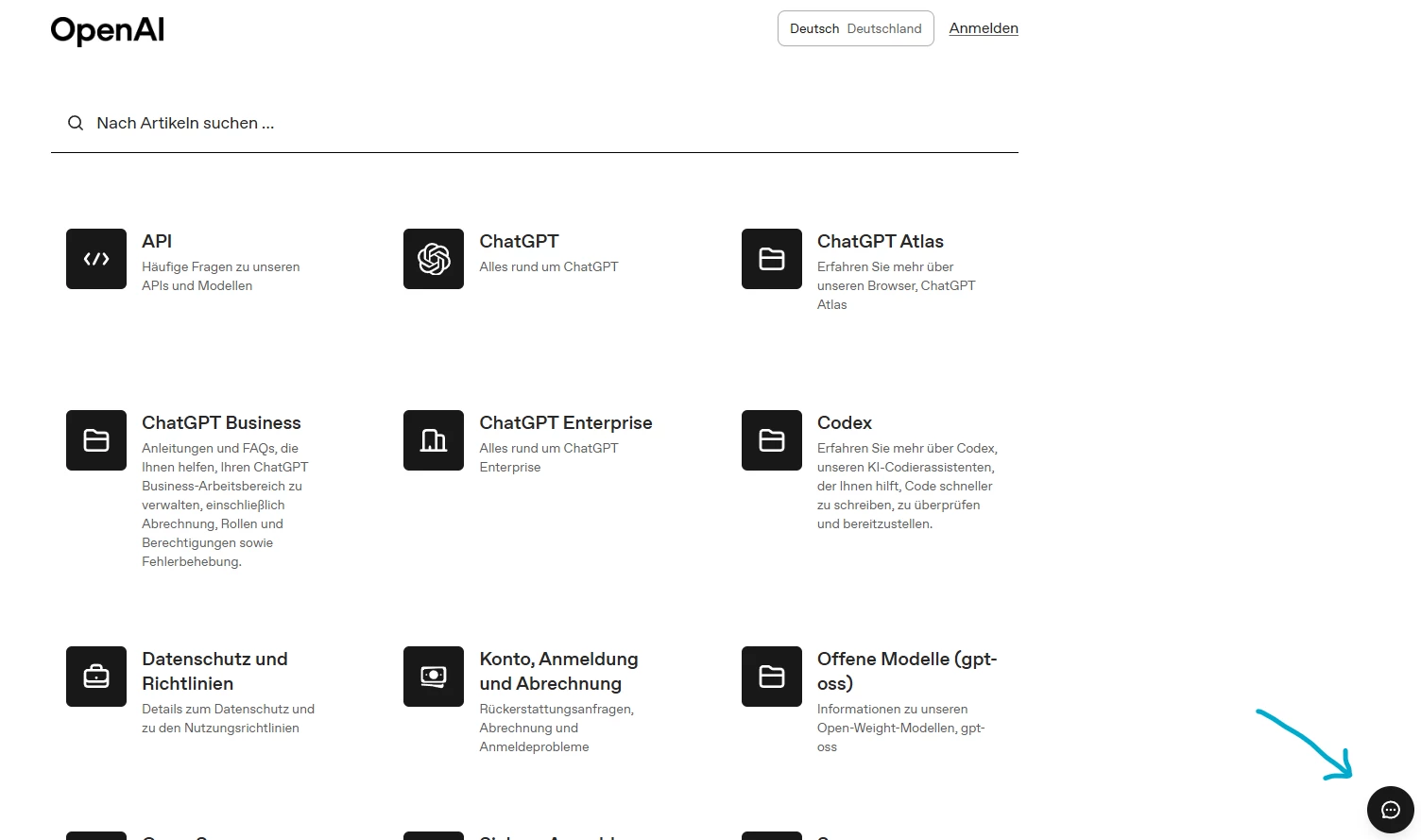Screen dimensions: 1421x840
Task: Click 'Informationen zu unseren Open-Weight-Modellen' text
Action: tap(900, 728)
